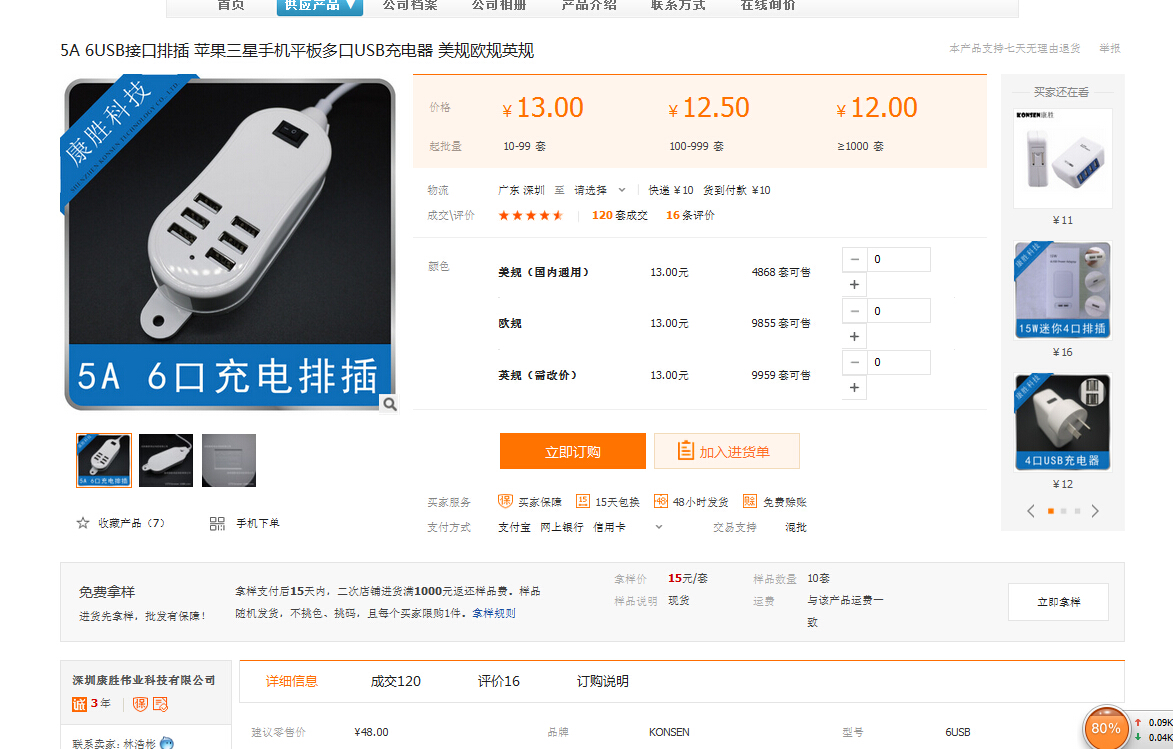This screenshot has height=749, width=1173.
Task: Click the buyer protection shield icon
Action: pos(506,501)
